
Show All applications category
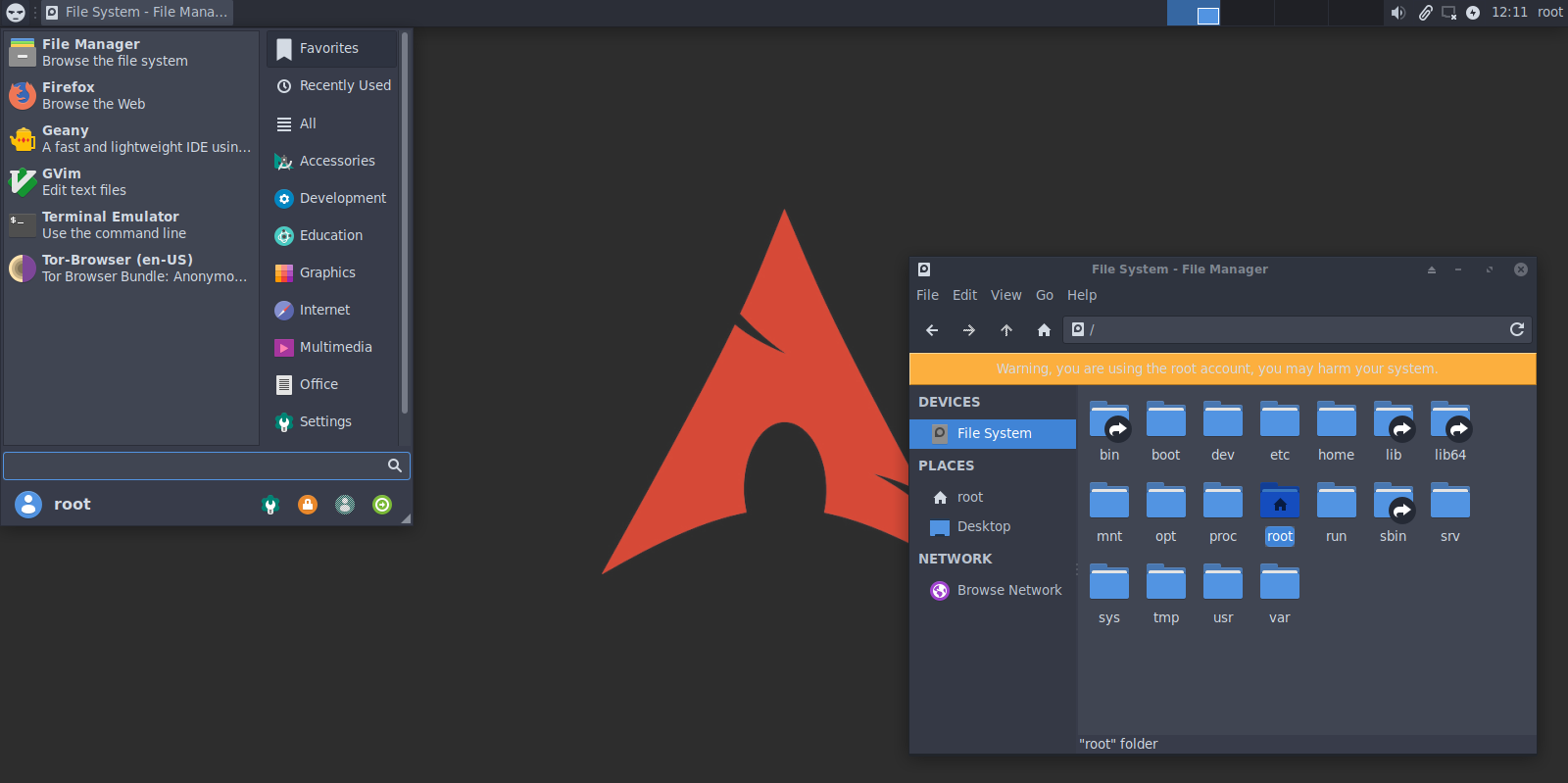332,123
